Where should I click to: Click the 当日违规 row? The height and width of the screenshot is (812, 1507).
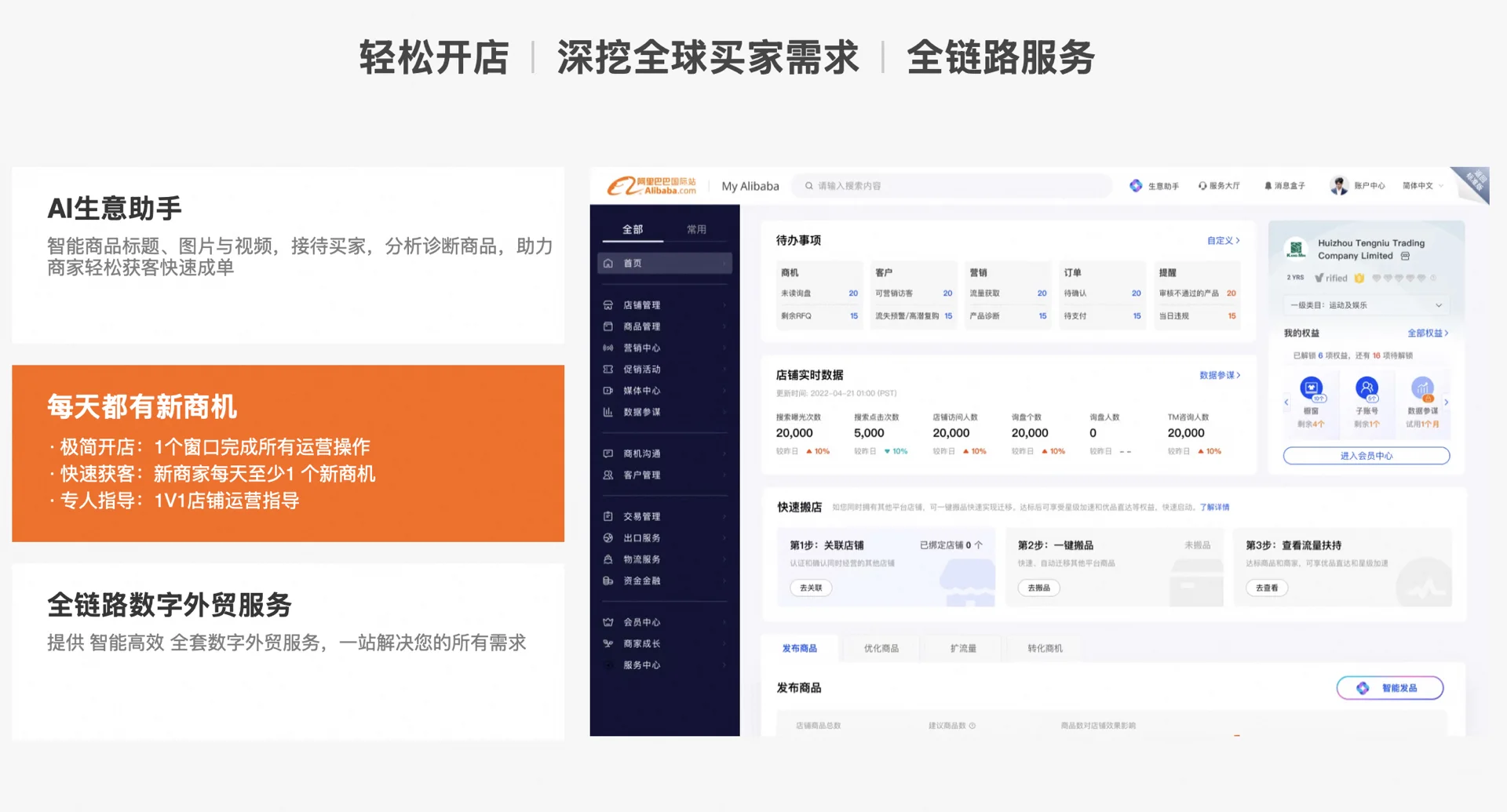pyautogui.click(x=1198, y=316)
